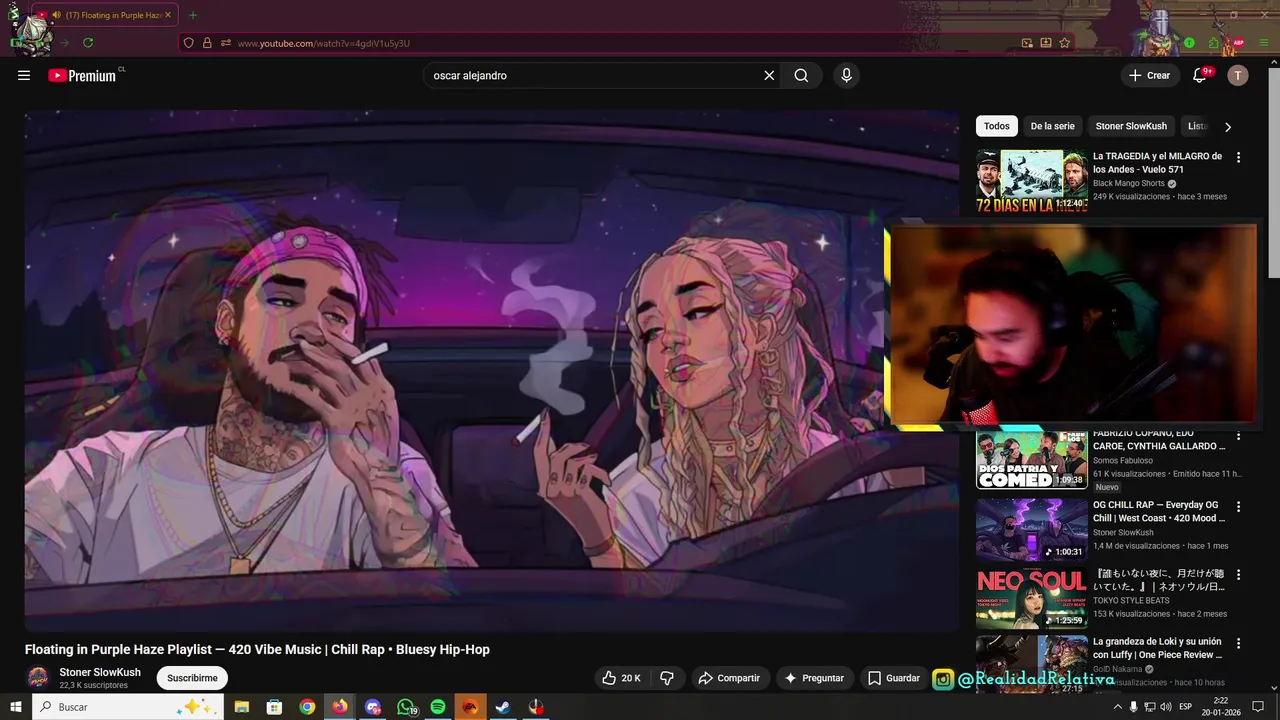Open Firefox site security lock info
Viewport: 1280px width, 720px height.
point(207,43)
